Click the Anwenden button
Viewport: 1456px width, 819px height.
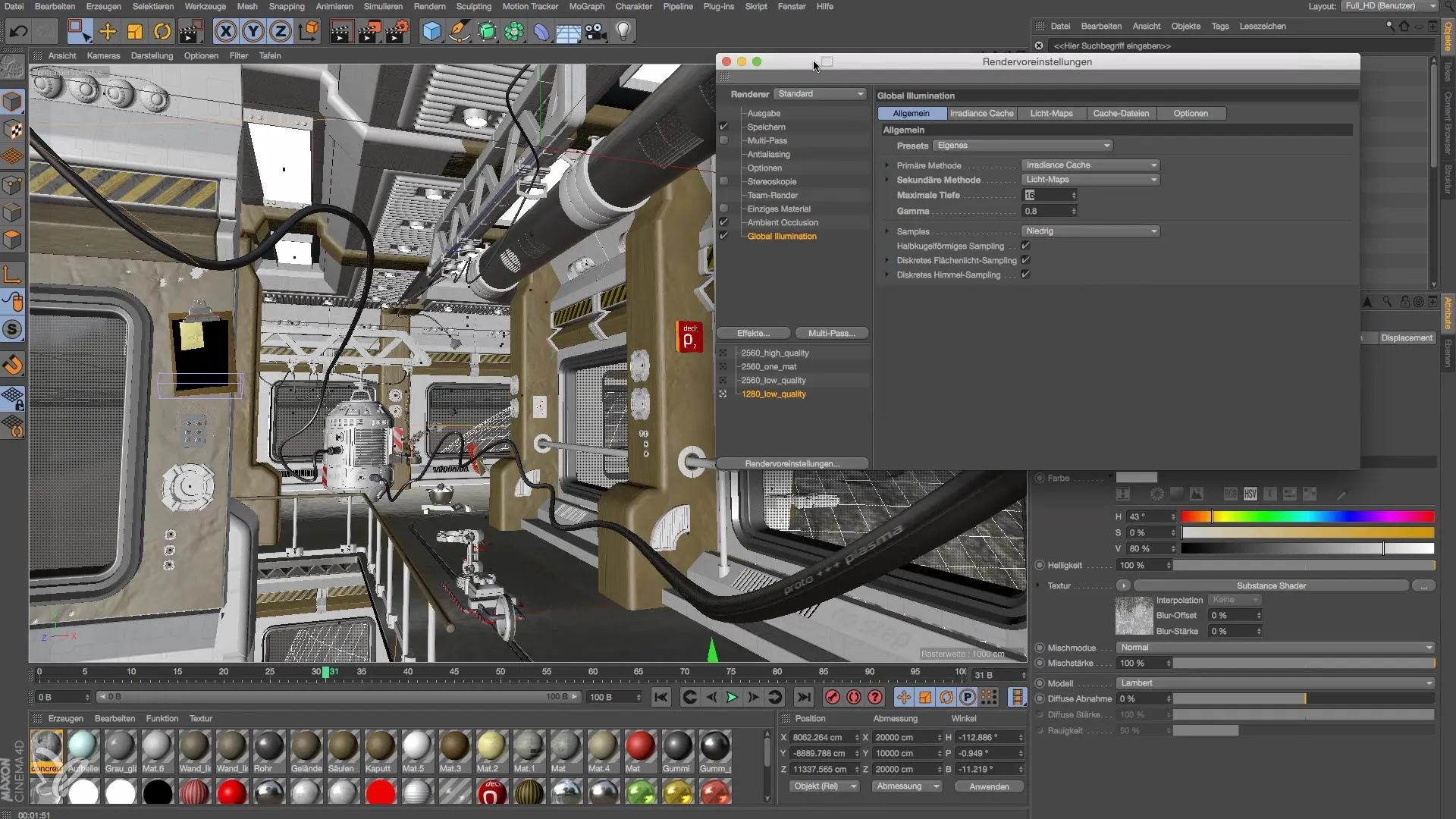tap(989, 786)
